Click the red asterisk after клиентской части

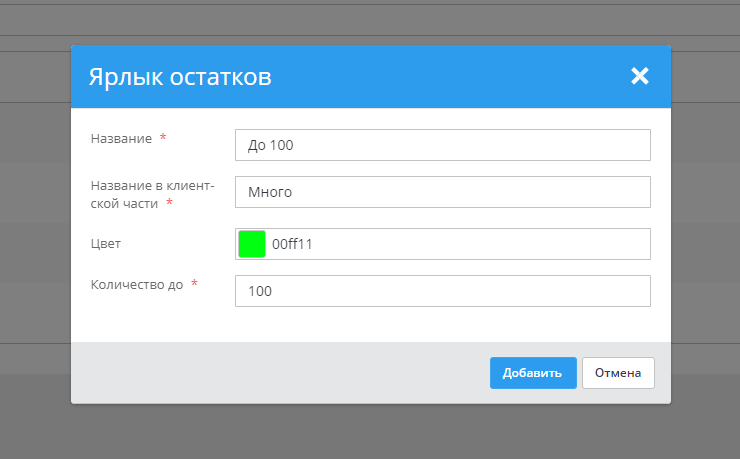tap(169, 203)
